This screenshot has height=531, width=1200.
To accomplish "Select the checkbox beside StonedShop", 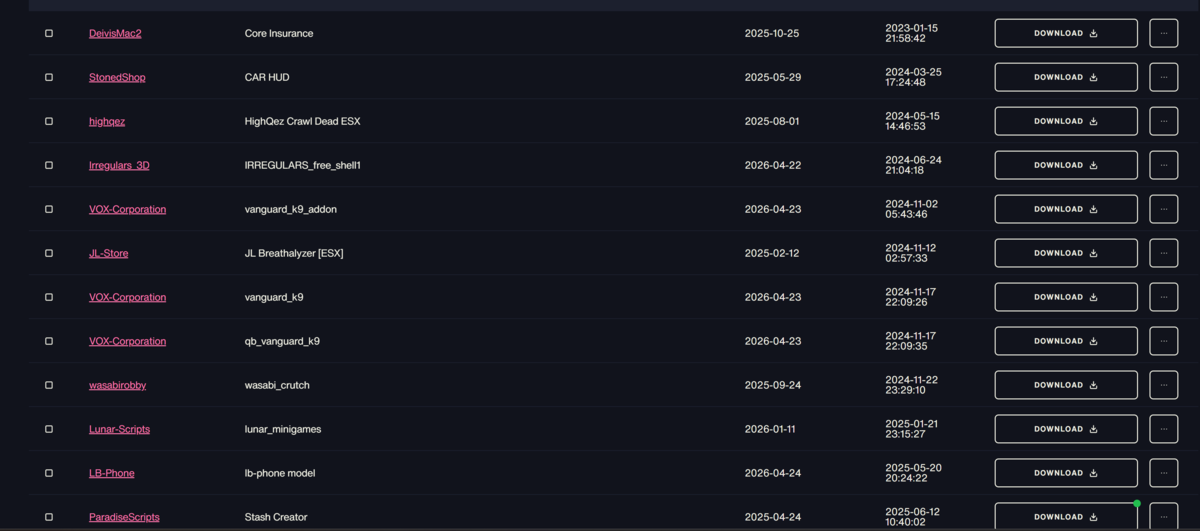I will [x=49, y=77].
